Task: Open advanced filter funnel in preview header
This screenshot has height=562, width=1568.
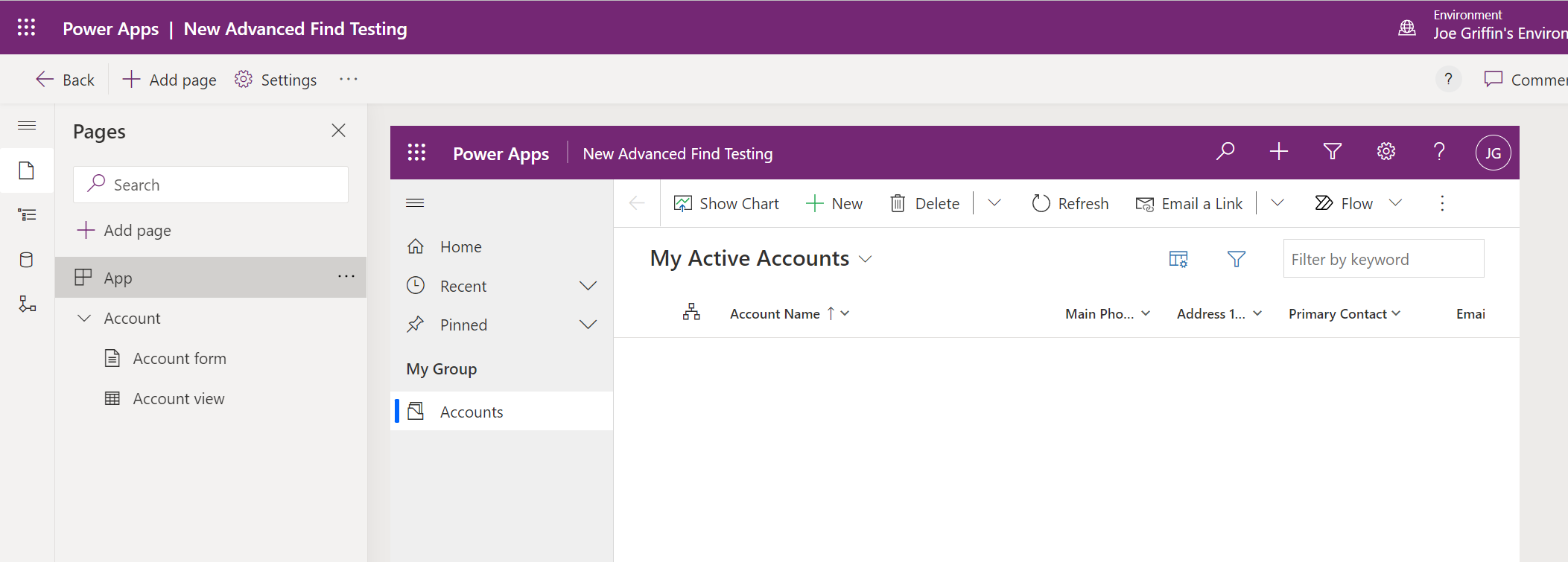Action: [x=1333, y=152]
